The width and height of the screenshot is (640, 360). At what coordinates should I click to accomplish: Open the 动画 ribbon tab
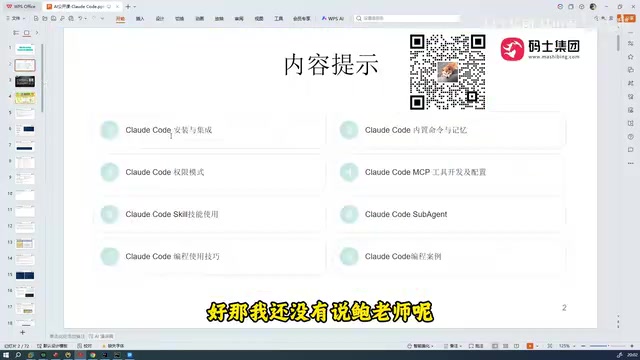point(199,19)
